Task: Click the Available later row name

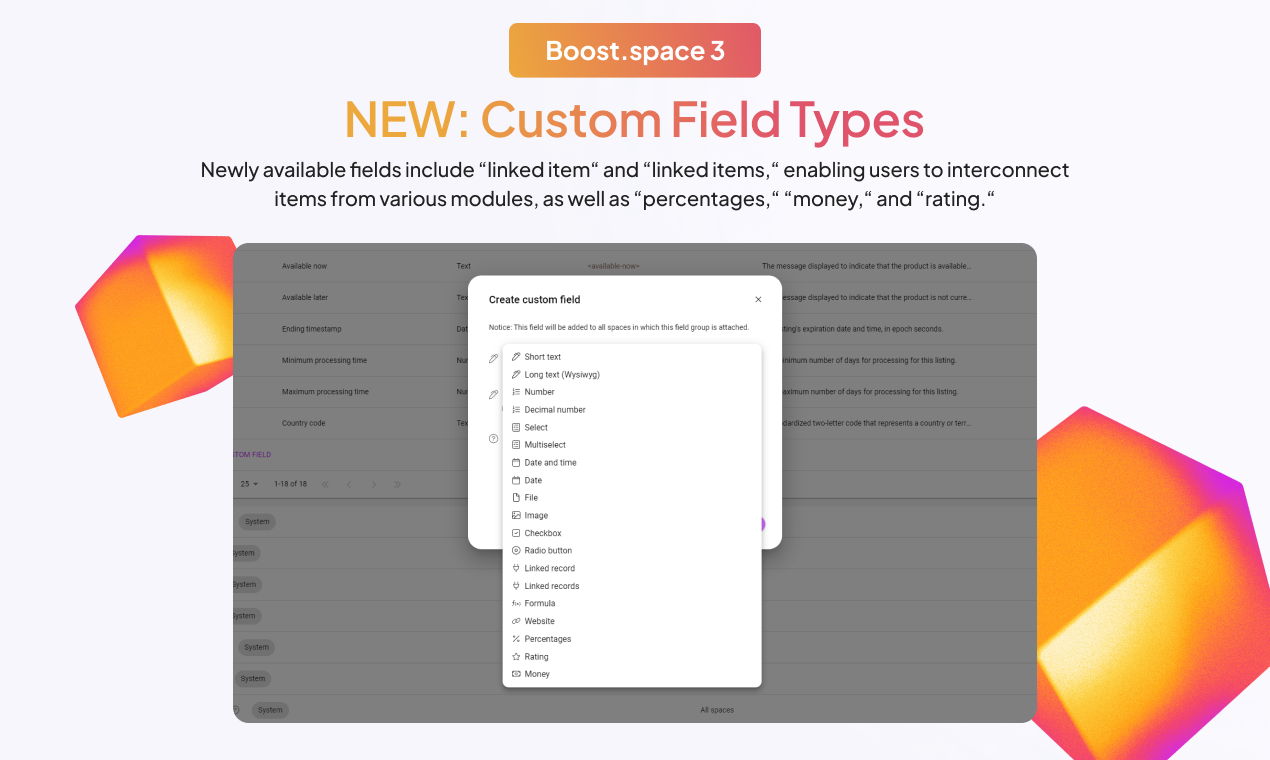Action: [305, 298]
